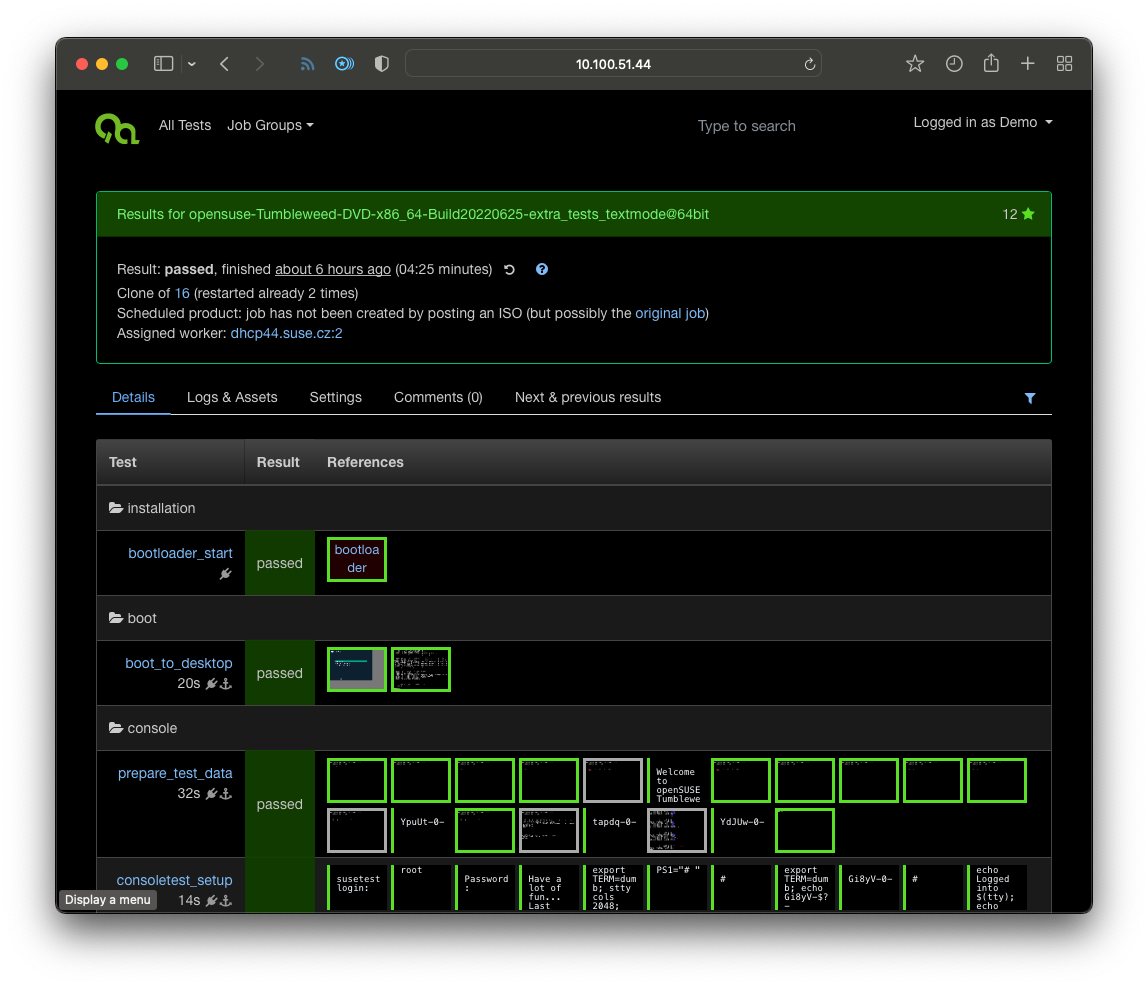Click the 'about 6 hours ago' timestamp
Image resolution: width=1148 pixels, height=987 pixels.
pos(332,269)
